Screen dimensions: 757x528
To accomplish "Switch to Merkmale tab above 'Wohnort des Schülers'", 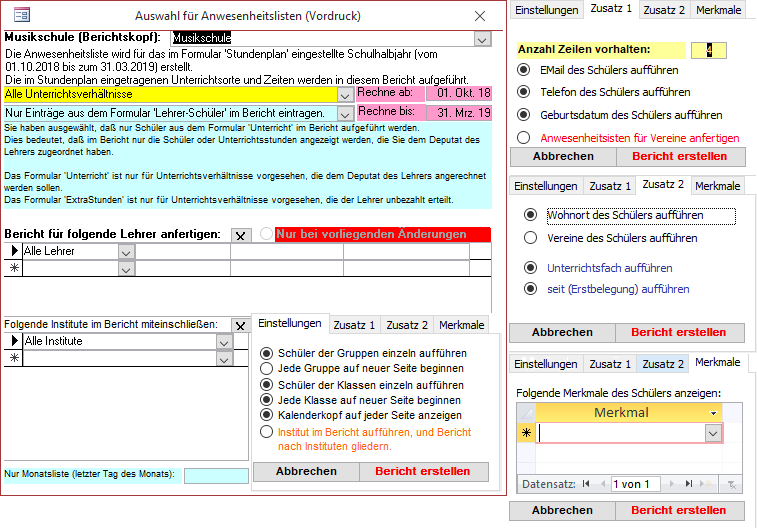I will click(718, 186).
